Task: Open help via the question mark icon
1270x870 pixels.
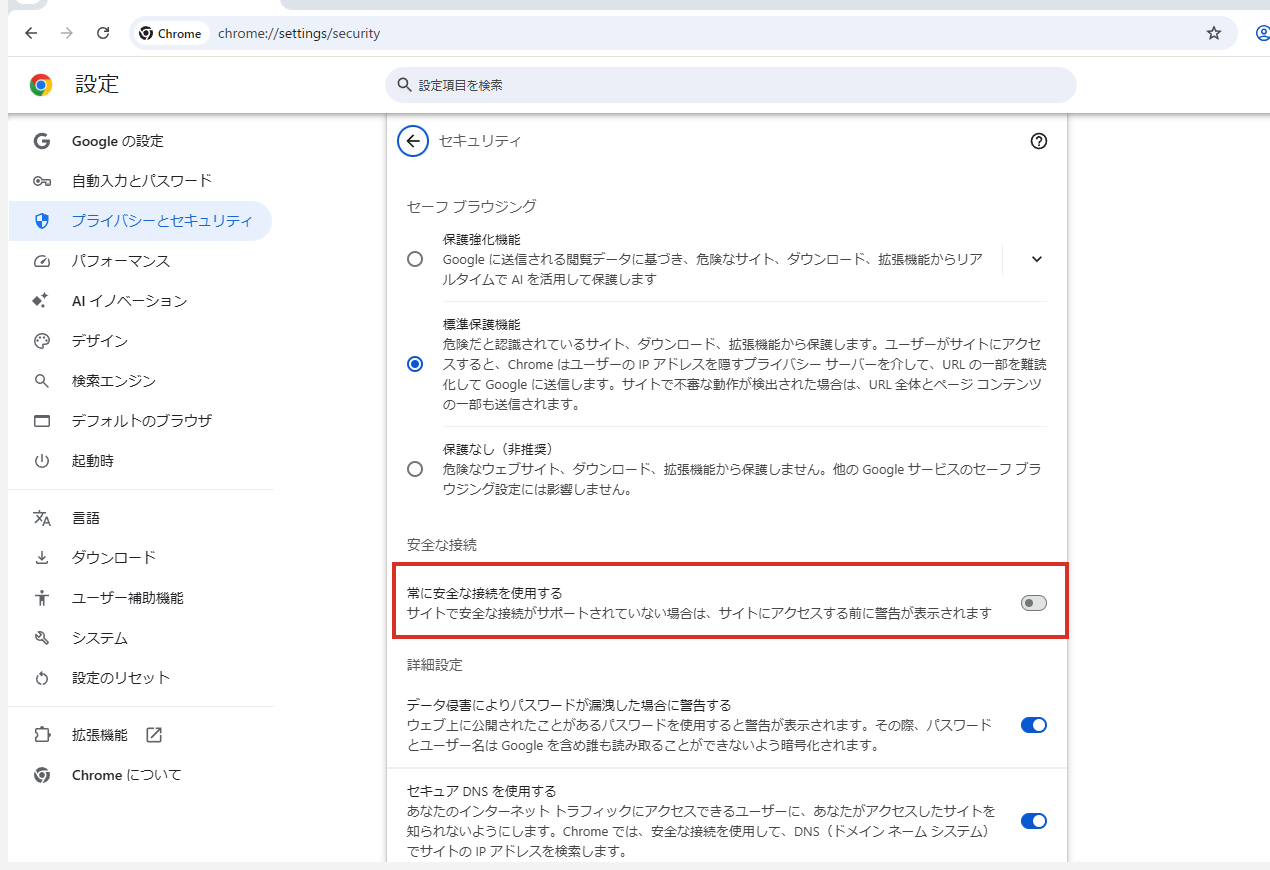Action: pyautogui.click(x=1038, y=141)
